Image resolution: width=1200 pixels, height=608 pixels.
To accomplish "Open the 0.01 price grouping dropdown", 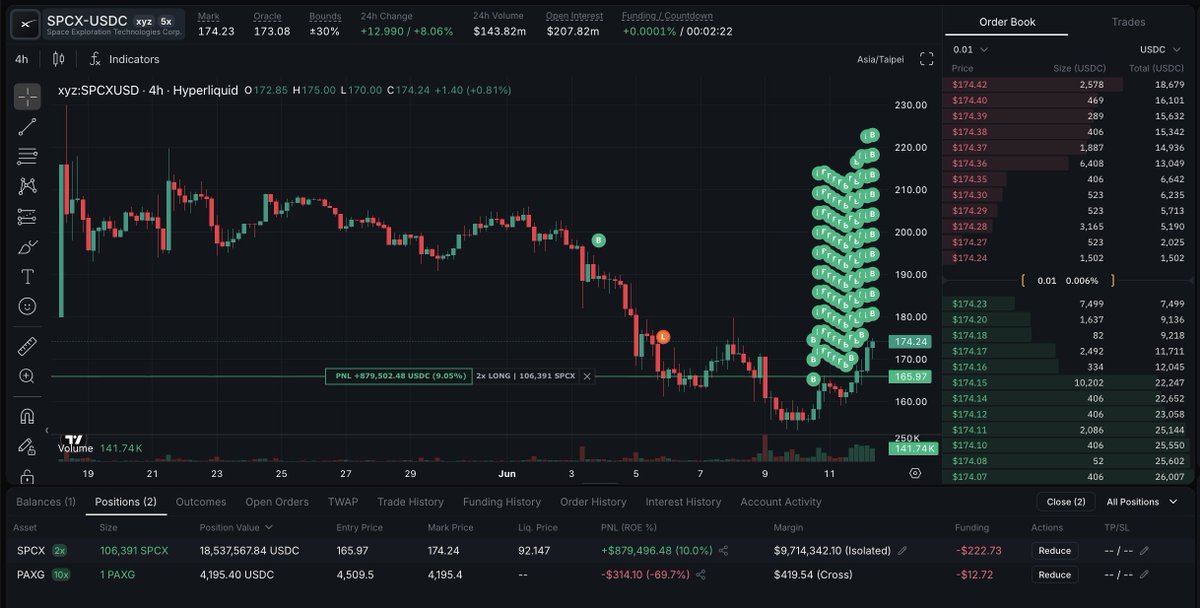I will pyautogui.click(x=970, y=49).
